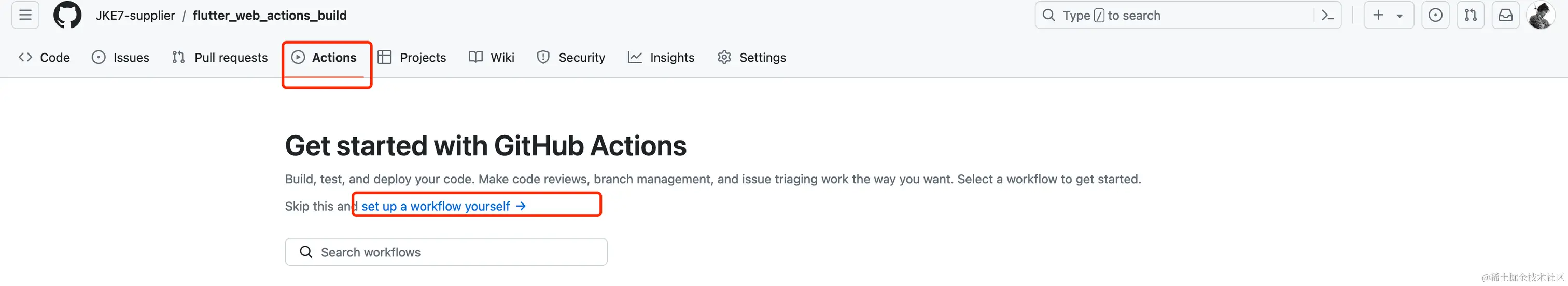
Task: Open the command palette icon
Action: click(x=1327, y=15)
